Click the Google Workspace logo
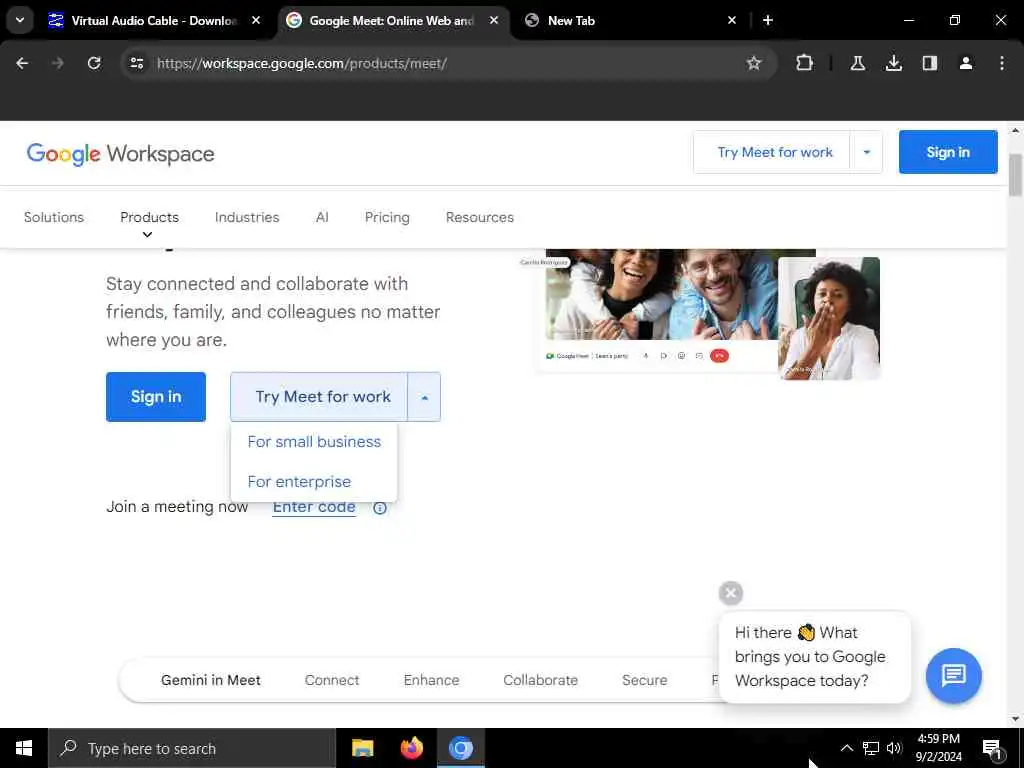Viewport: 1024px width, 768px height. pyautogui.click(x=120, y=154)
